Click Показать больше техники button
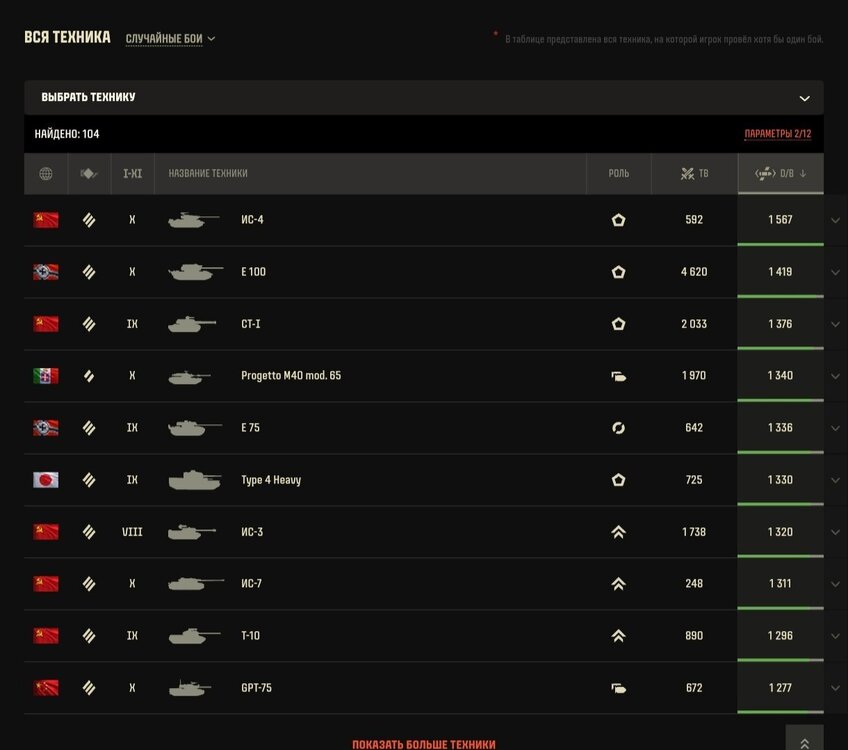 (423, 744)
